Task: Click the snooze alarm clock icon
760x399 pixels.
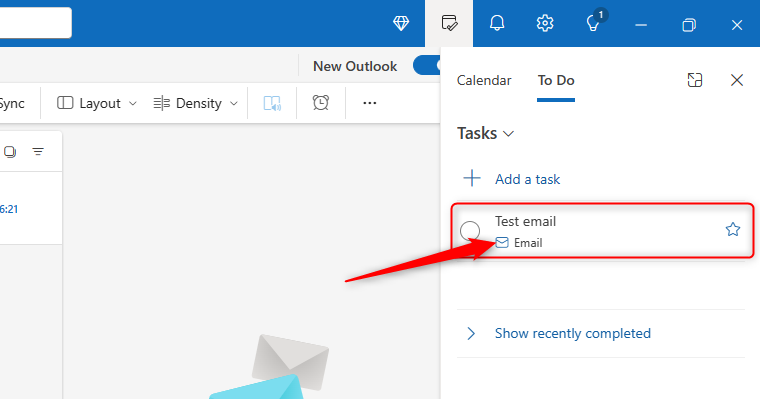Action: click(x=321, y=103)
